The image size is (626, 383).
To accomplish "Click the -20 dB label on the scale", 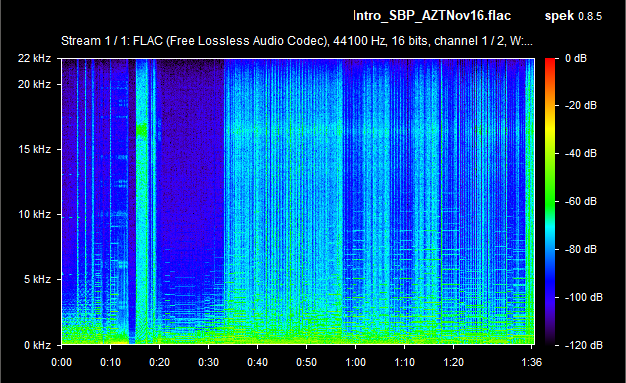I will click(581, 105).
